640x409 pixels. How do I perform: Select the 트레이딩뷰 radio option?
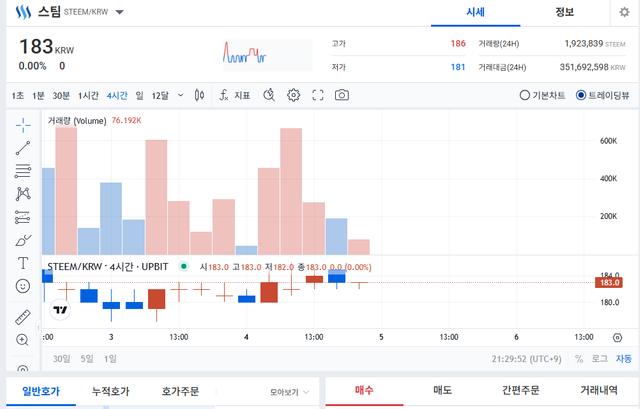pos(602,95)
